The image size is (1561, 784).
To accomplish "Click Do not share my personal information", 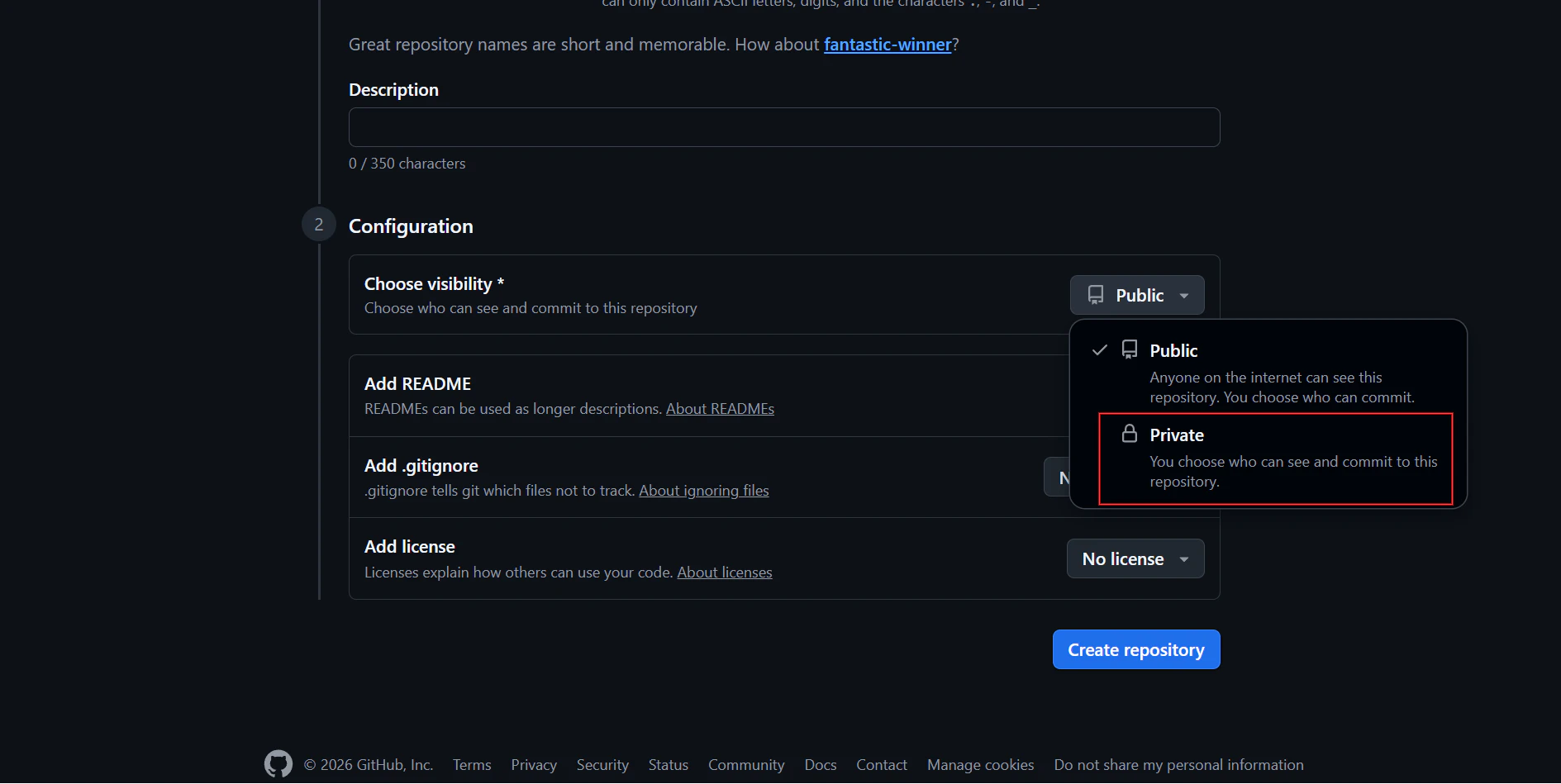I will pyautogui.click(x=1179, y=765).
